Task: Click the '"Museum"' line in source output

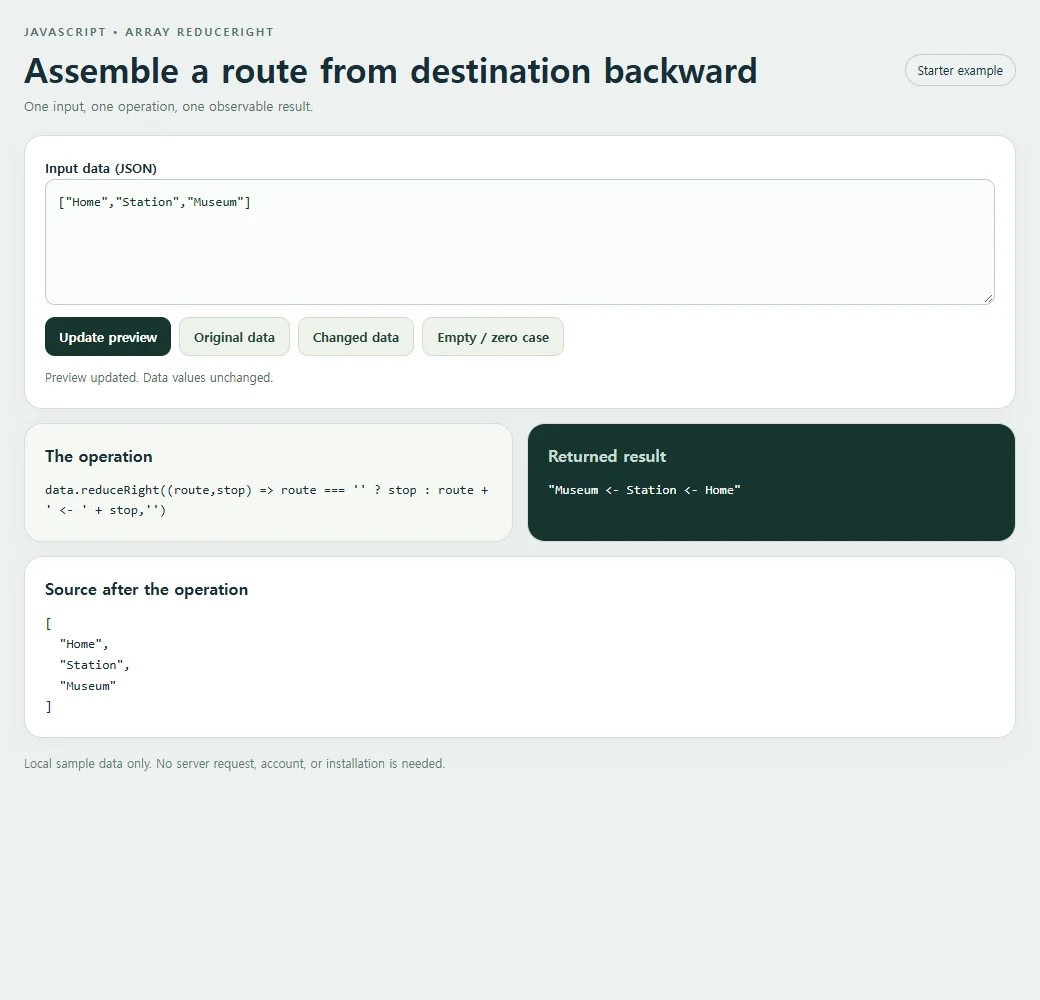Action: 88,686
